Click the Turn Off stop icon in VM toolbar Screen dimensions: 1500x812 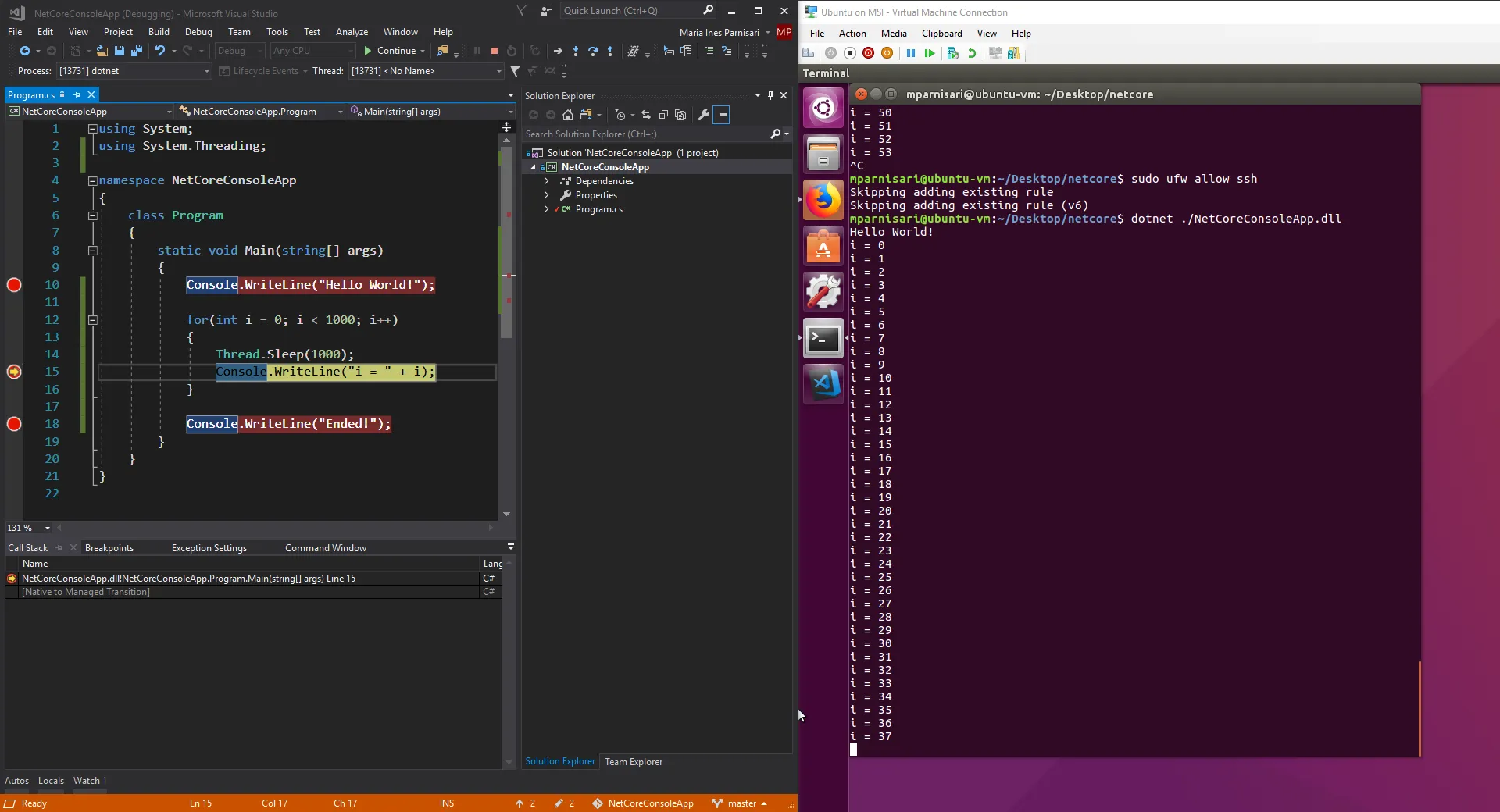point(850,53)
